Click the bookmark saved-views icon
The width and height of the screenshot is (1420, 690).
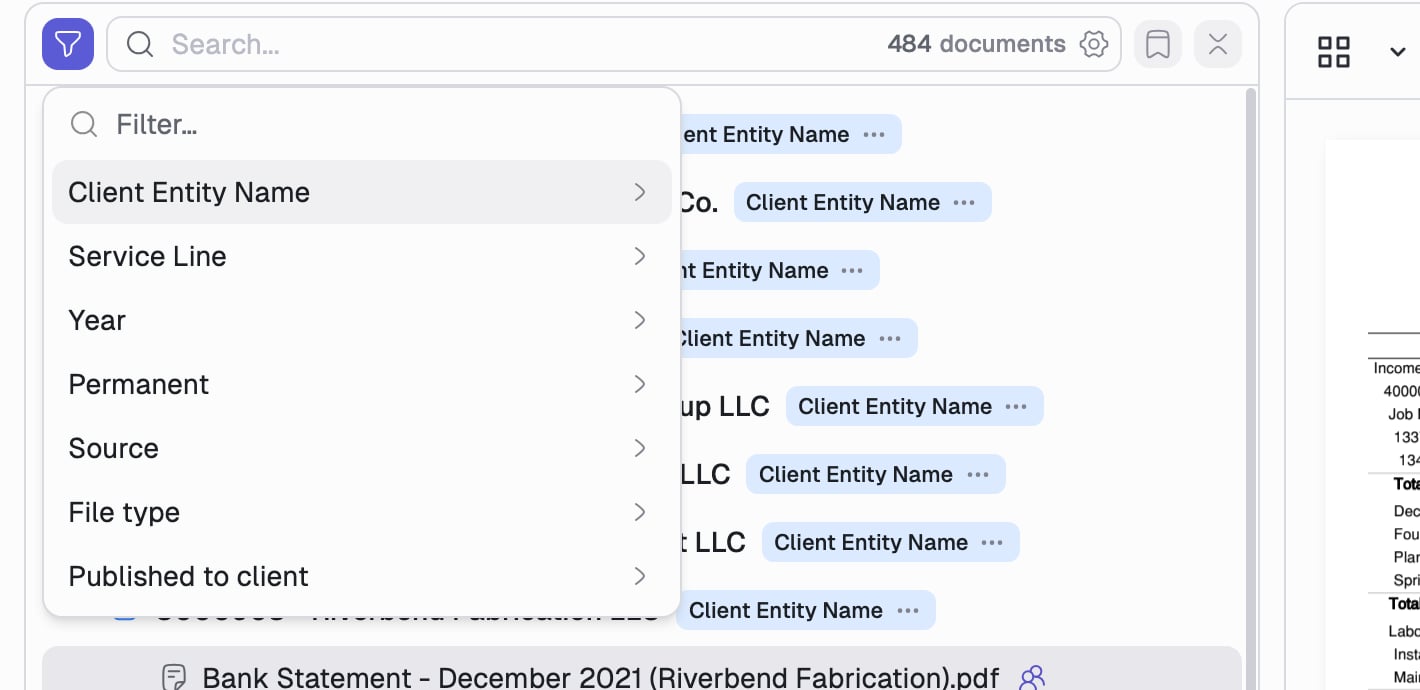click(1158, 44)
